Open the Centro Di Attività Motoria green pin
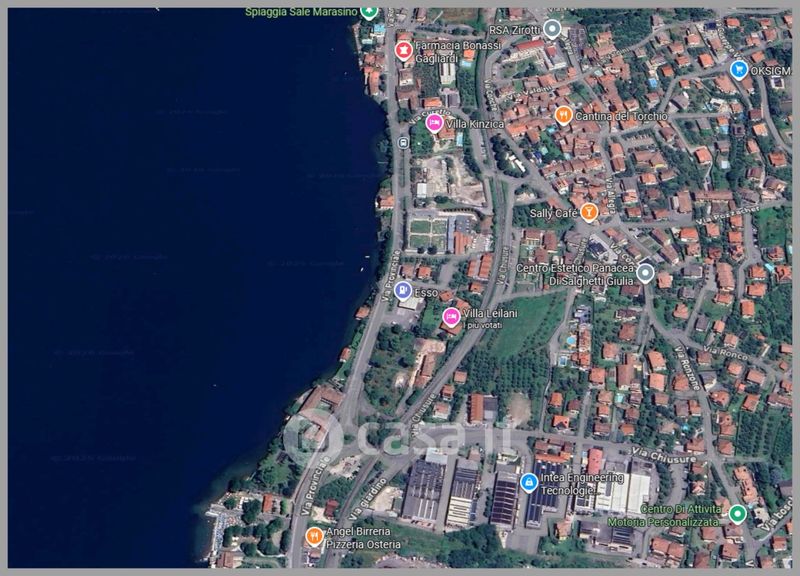This screenshot has height=576, width=800. 737,514
